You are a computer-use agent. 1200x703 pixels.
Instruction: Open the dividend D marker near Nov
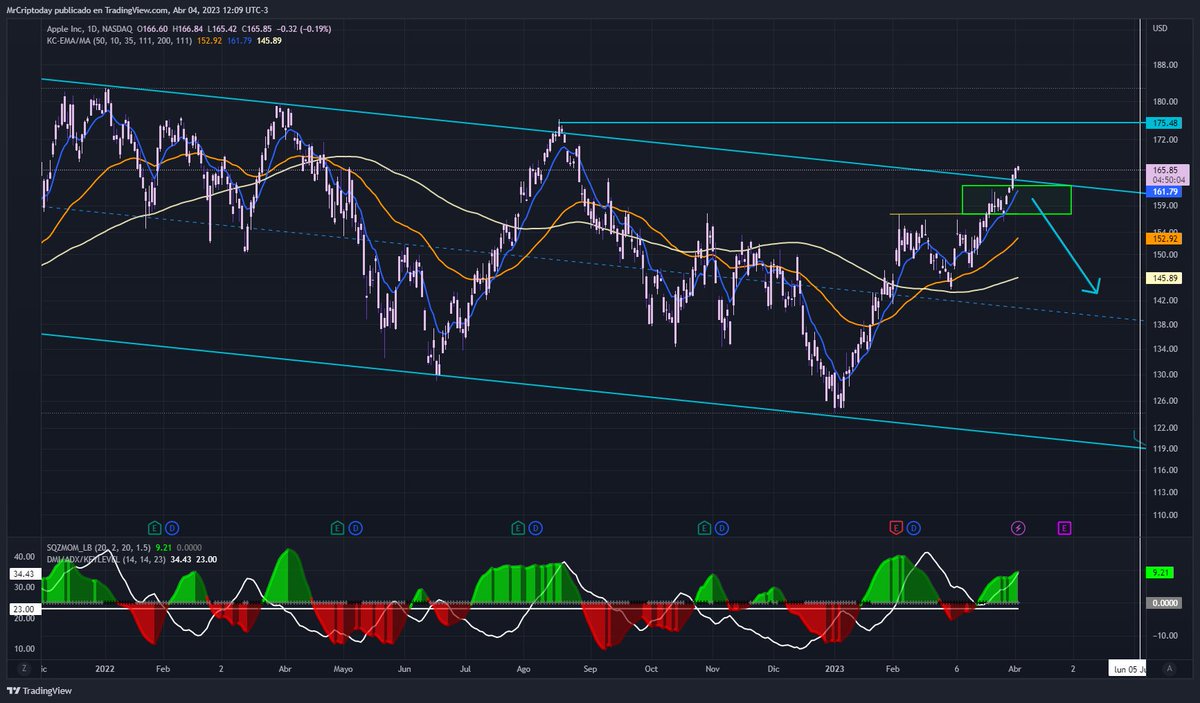point(723,526)
